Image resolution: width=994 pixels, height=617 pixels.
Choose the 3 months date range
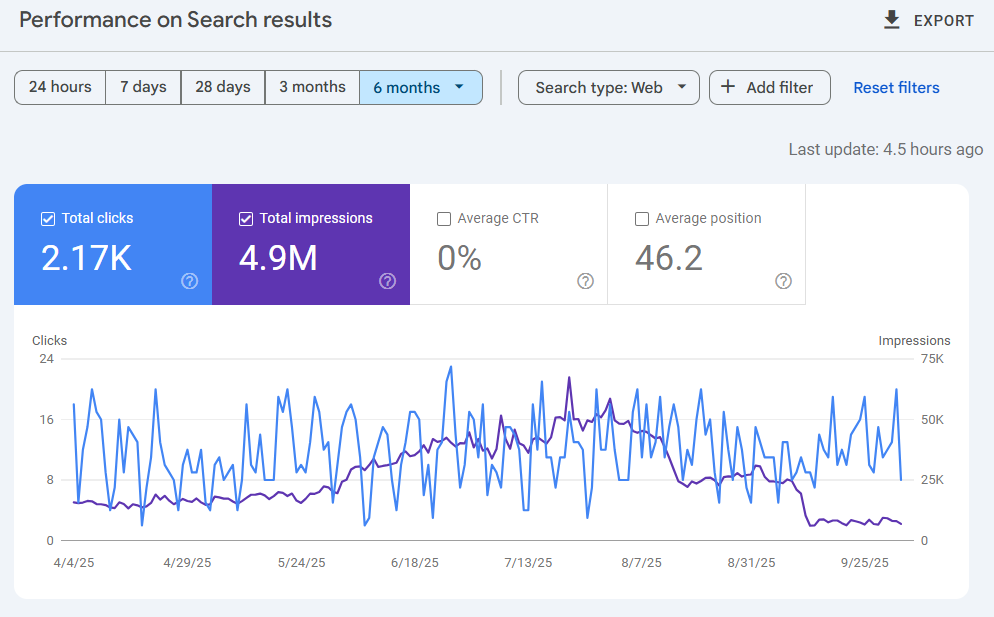[x=312, y=87]
